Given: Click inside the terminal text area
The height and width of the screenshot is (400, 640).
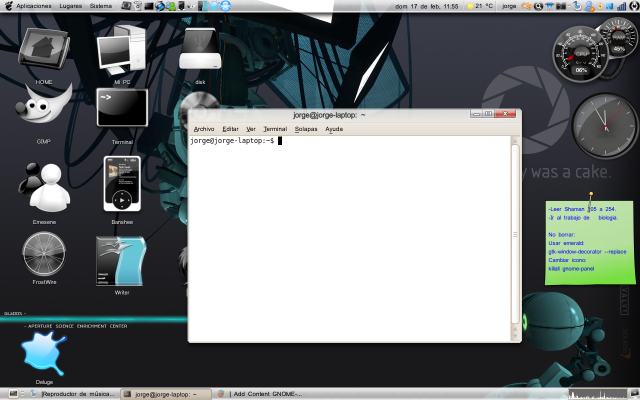Looking at the screenshot, I should (x=349, y=239).
